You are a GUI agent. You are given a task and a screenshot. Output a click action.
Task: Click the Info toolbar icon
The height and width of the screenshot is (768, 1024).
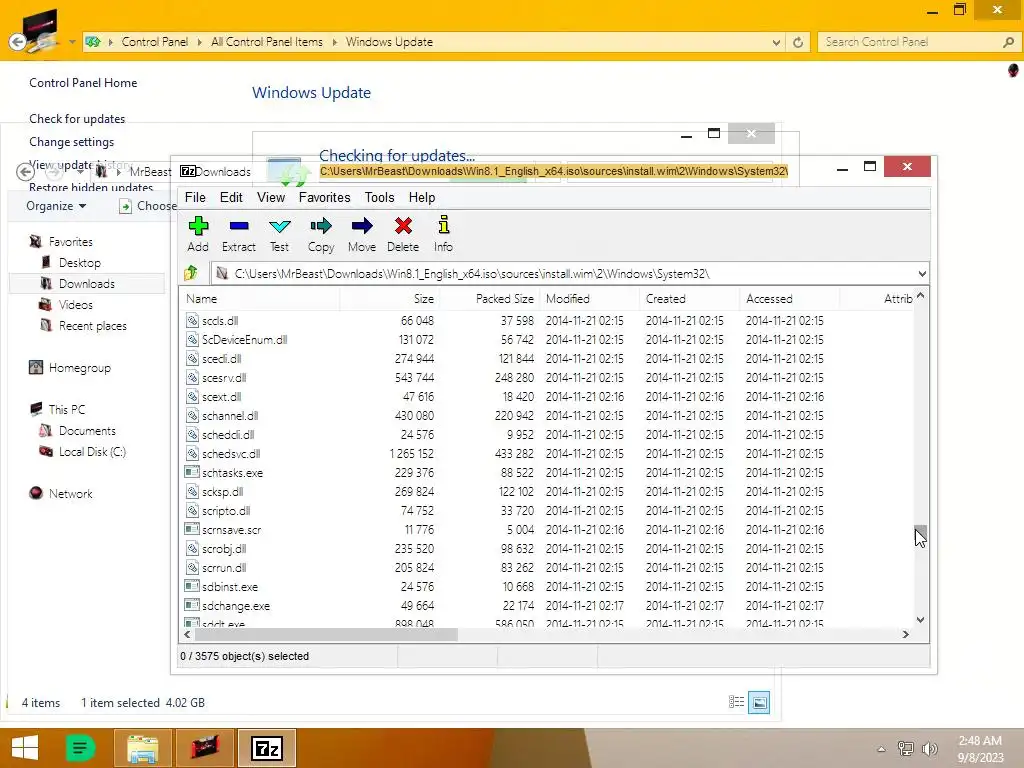coord(443,225)
